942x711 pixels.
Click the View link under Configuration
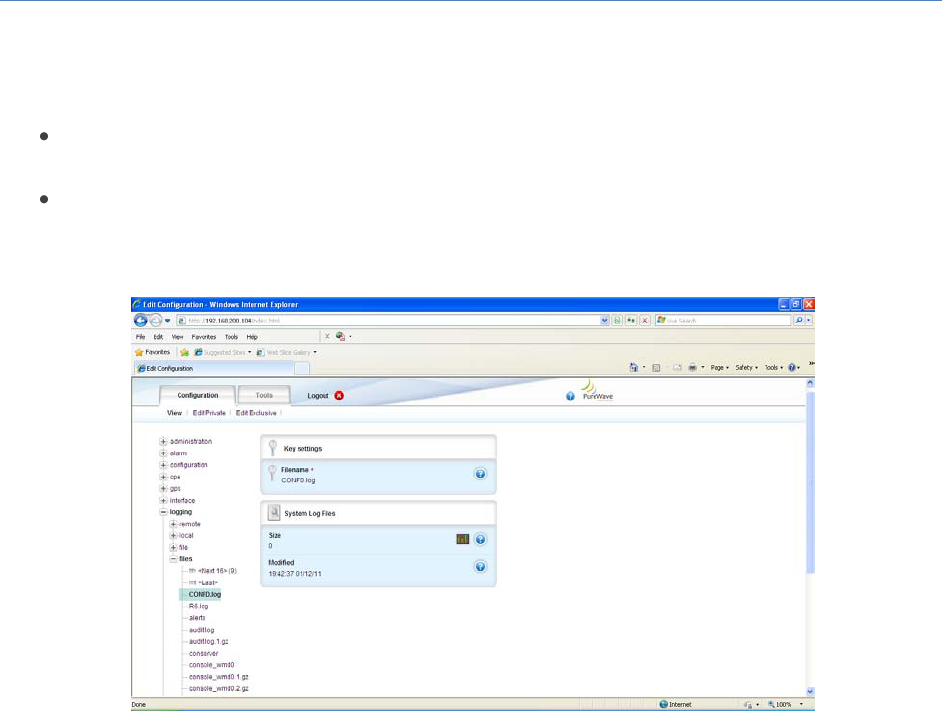(174, 413)
